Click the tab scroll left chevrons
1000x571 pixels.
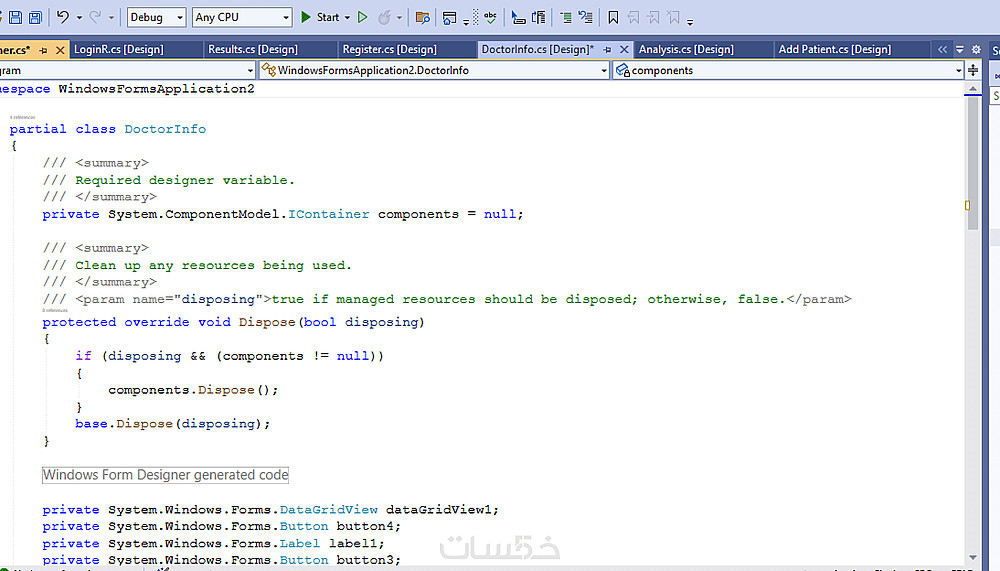click(x=942, y=49)
